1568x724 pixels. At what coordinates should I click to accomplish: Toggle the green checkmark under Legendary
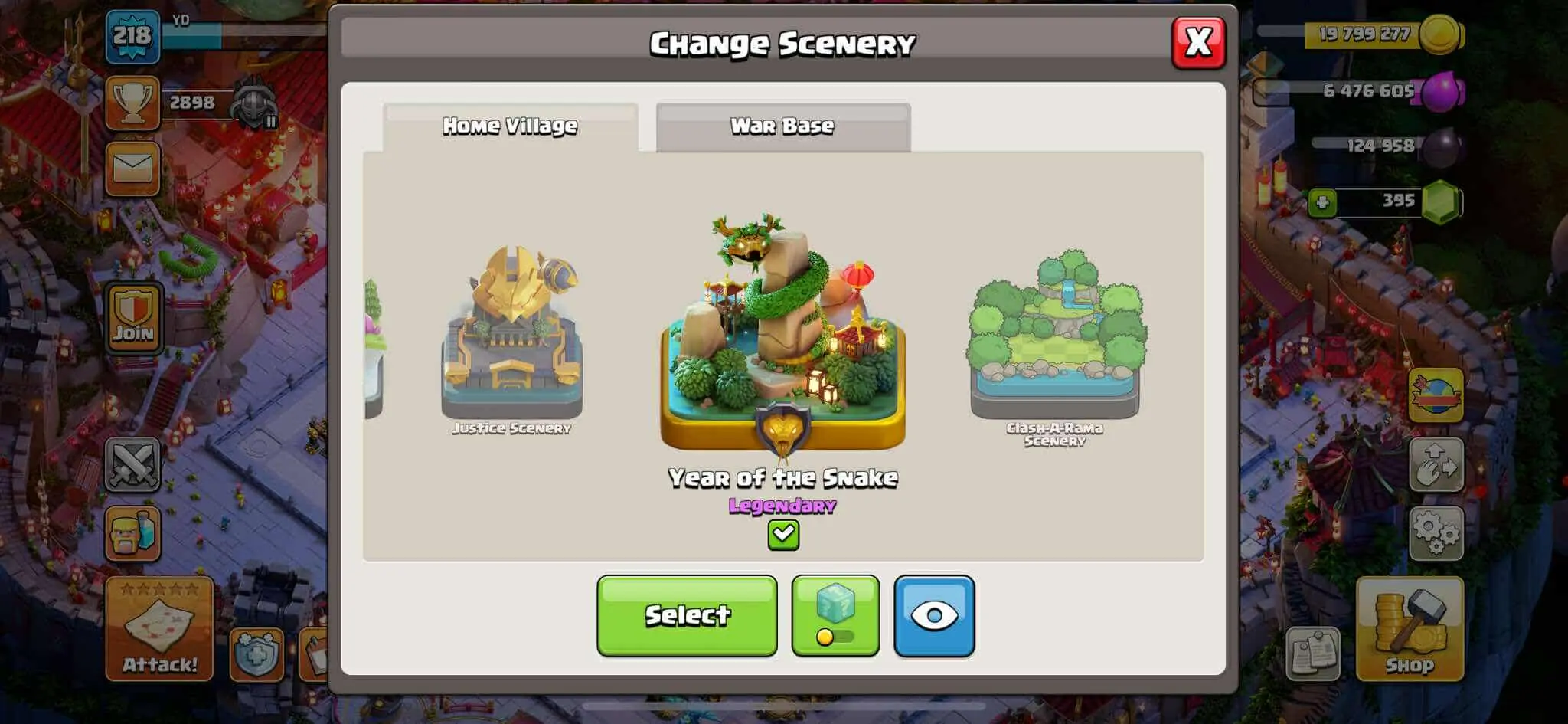coord(783,534)
